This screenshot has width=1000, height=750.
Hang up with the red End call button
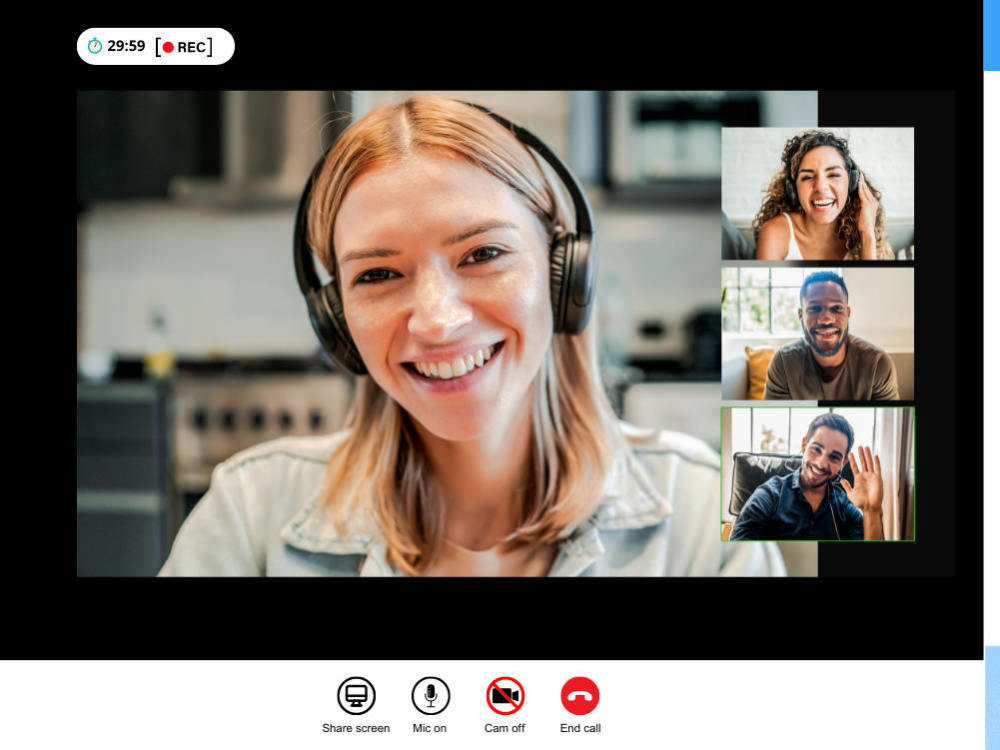[x=580, y=696]
